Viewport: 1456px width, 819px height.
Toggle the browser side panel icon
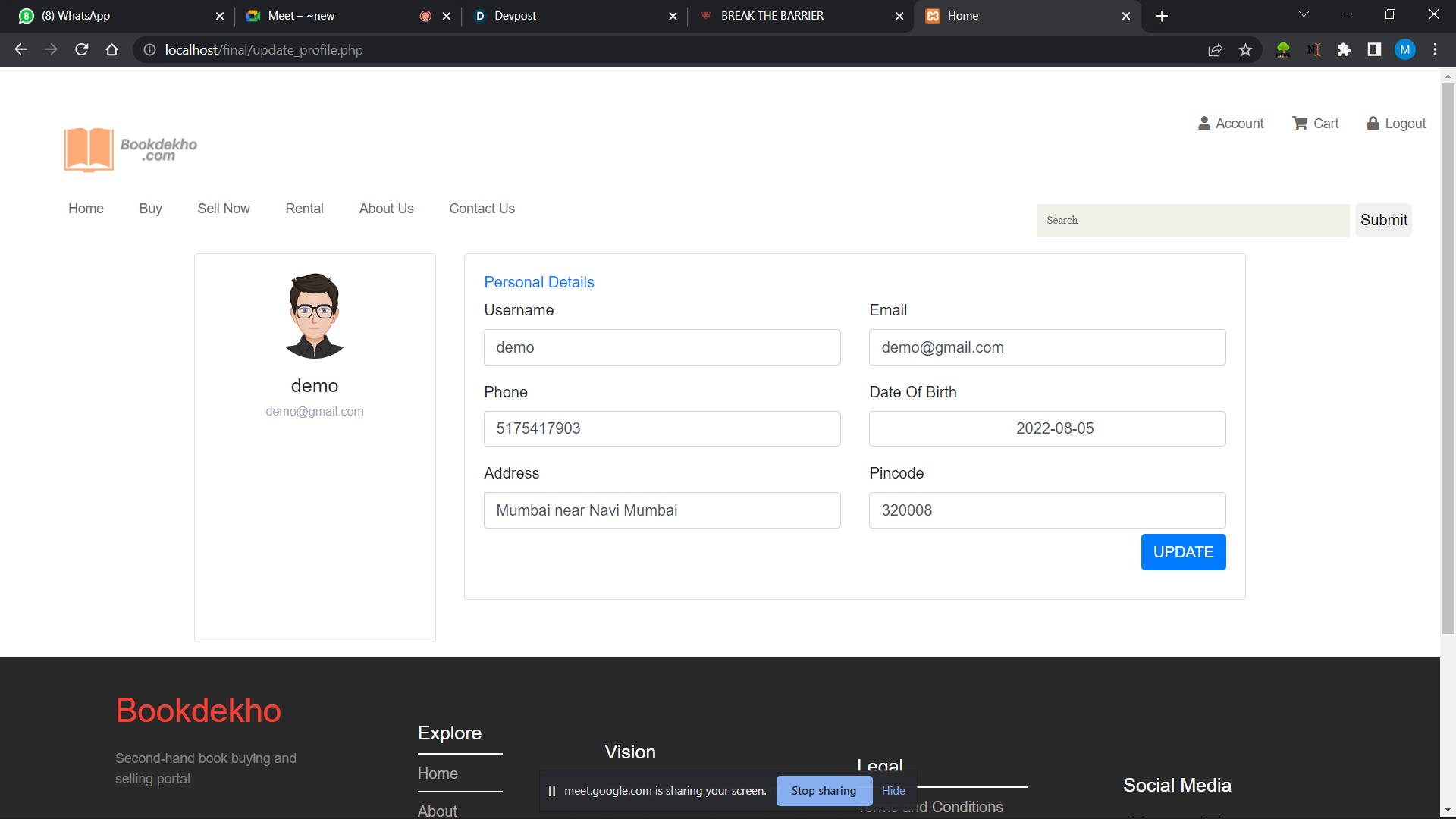[x=1374, y=50]
